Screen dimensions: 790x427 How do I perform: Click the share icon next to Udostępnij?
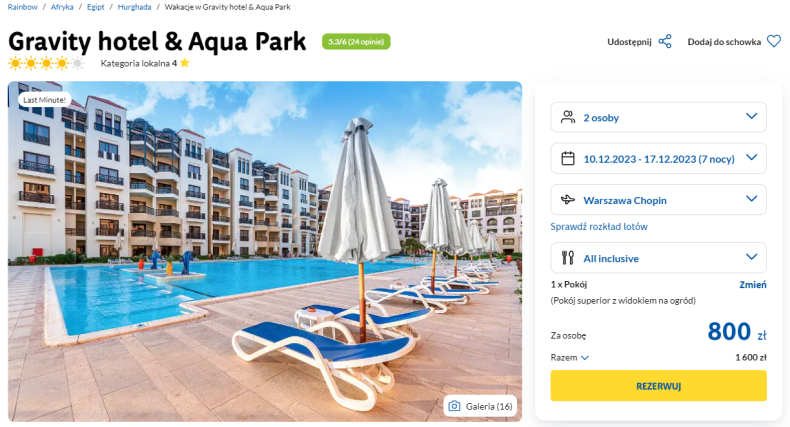(x=665, y=41)
